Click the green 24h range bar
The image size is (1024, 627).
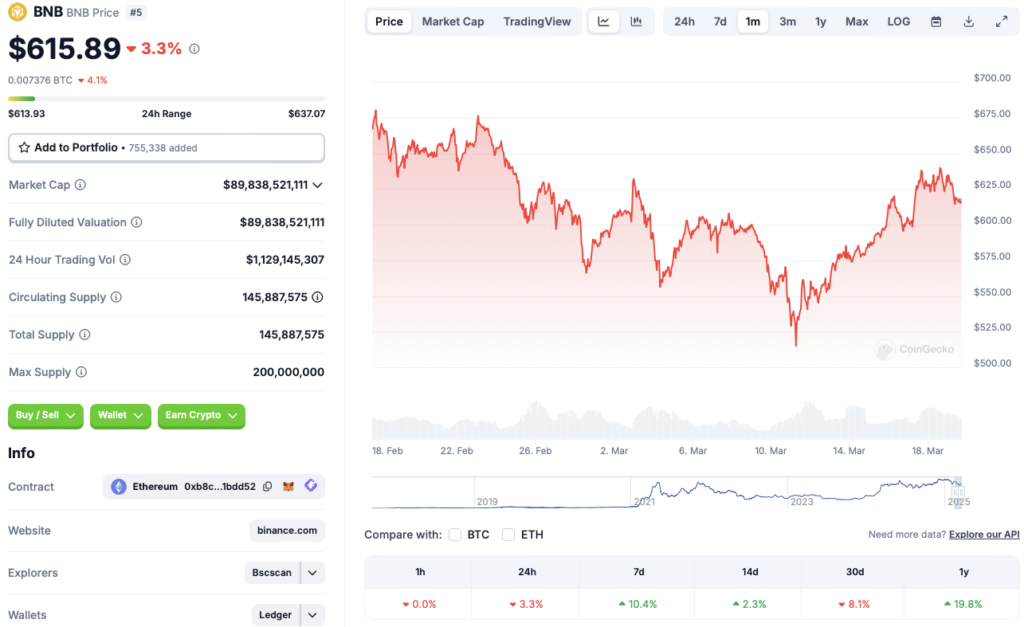(x=20, y=97)
